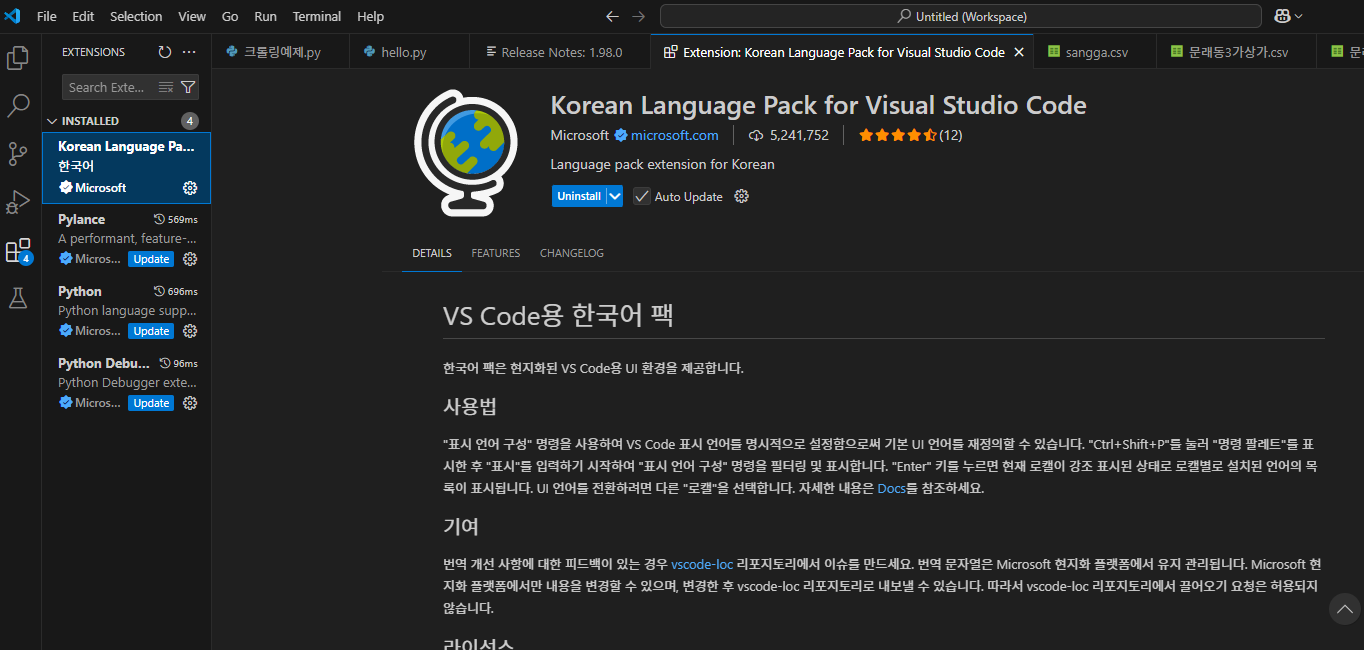Open the Source Control view

18,154
